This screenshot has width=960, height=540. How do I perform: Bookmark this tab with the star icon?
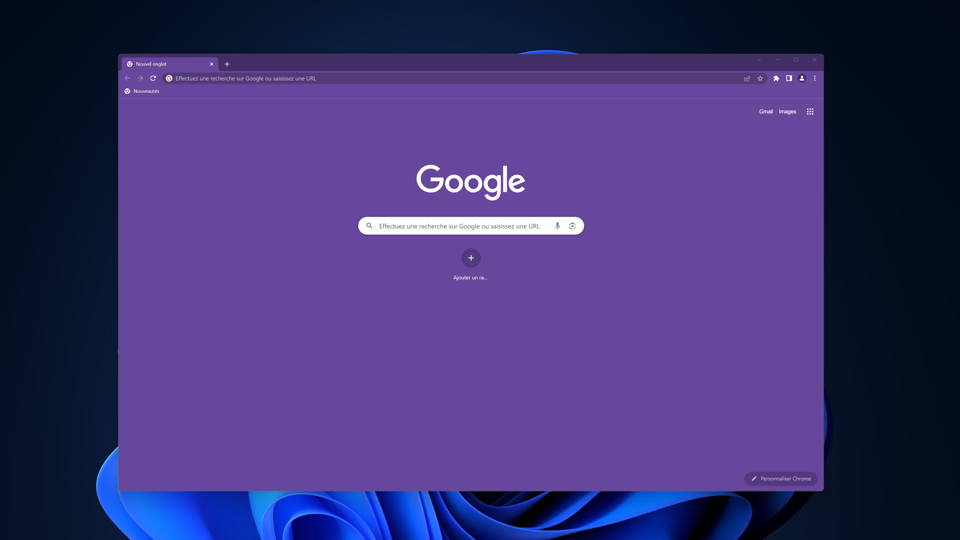(760, 78)
